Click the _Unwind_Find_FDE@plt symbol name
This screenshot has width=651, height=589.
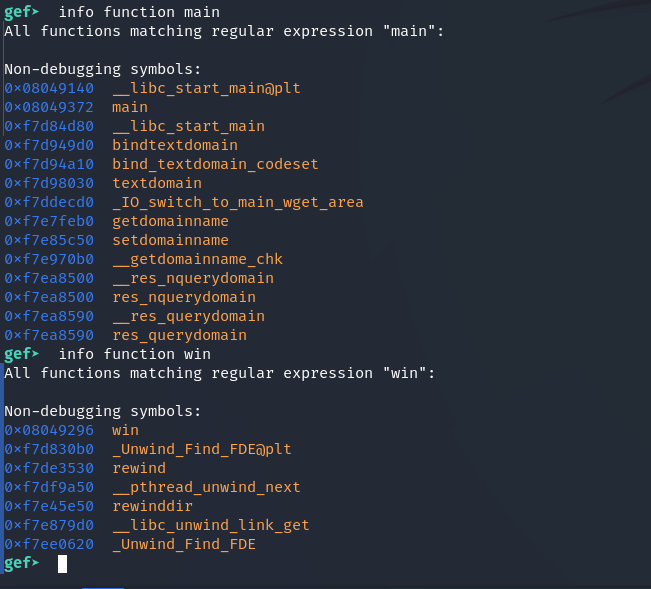(x=201, y=449)
